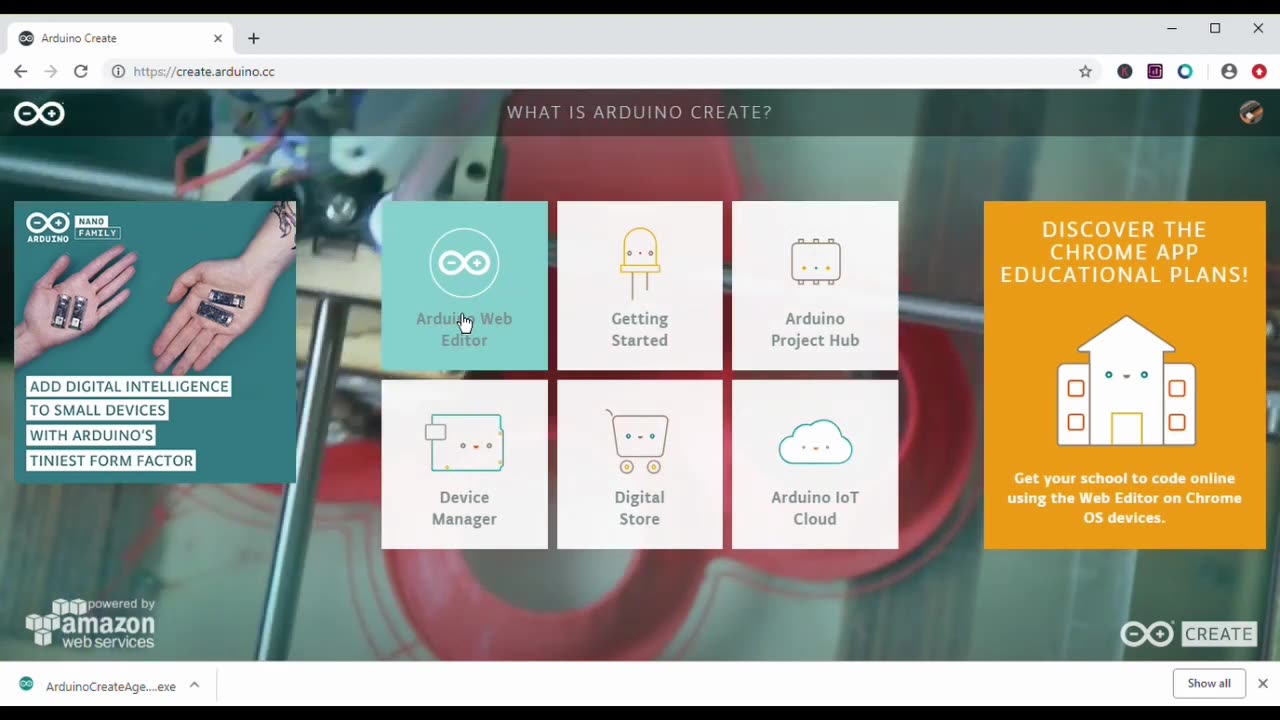Screen dimensions: 1280x720
Task: Open the red Chrome menu update icon
Action: (x=1259, y=71)
